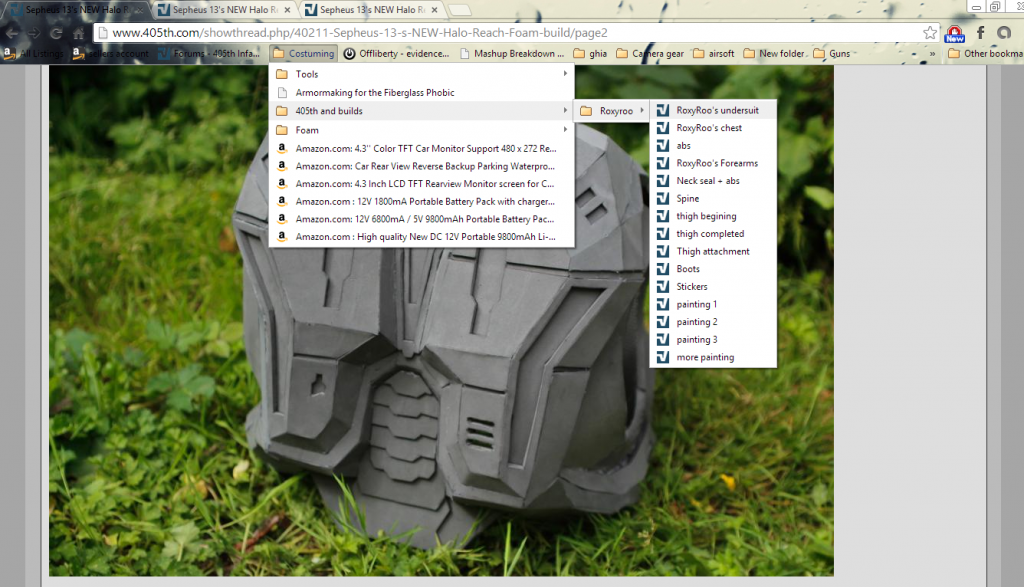Screen dimensions: 1024x587
Task: Open the Spine bookmark
Action: pos(713,198)
